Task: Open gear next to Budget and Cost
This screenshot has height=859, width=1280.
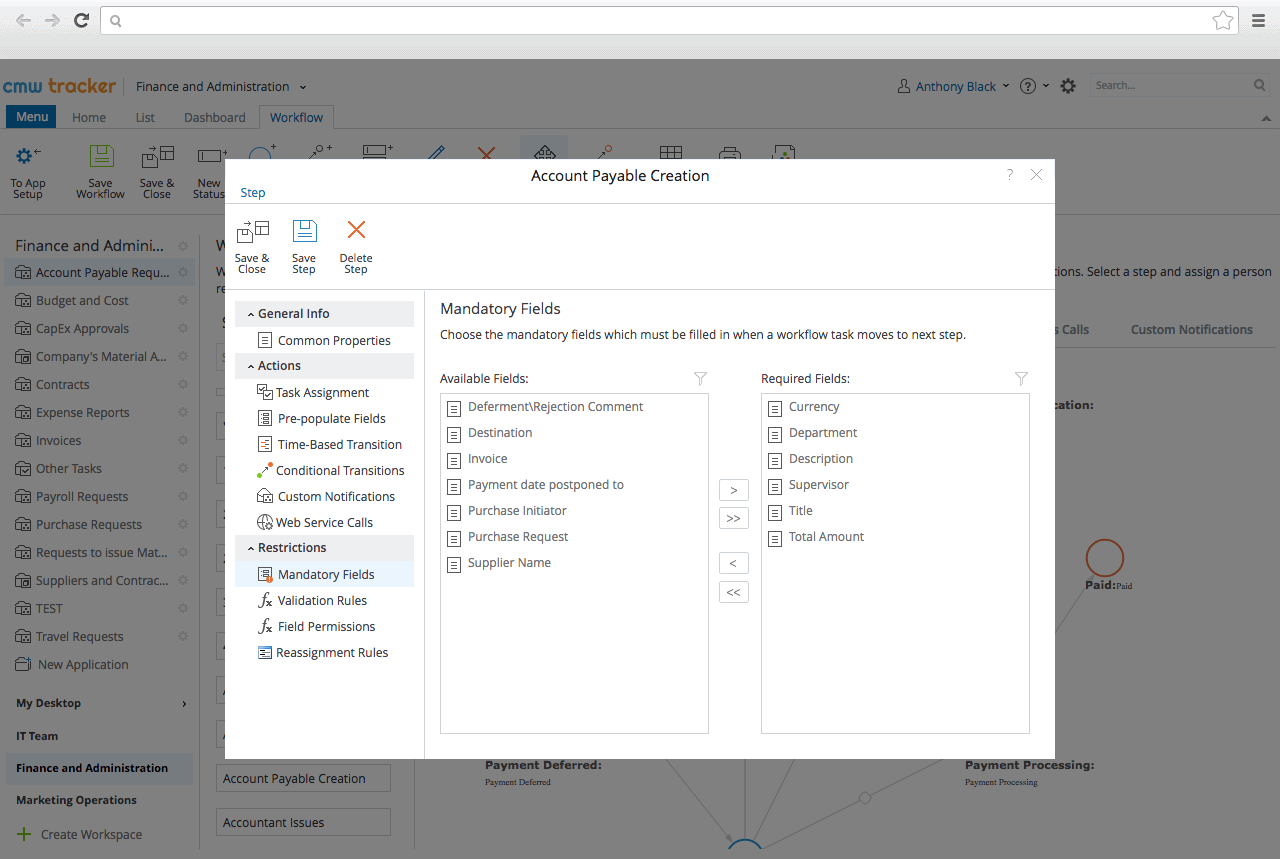Action: (183, 301)
